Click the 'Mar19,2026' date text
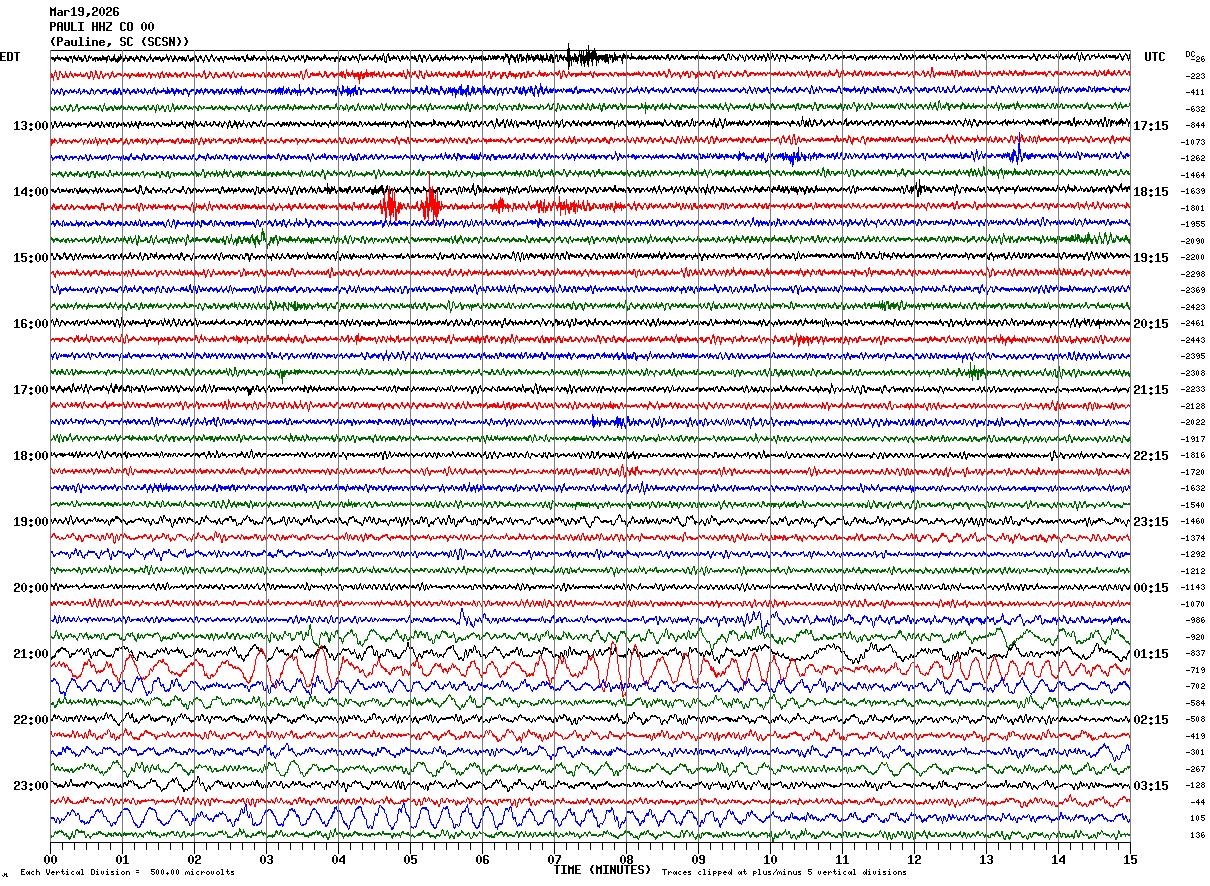This screenshot has width=1210, height=886. coord(84,12)
